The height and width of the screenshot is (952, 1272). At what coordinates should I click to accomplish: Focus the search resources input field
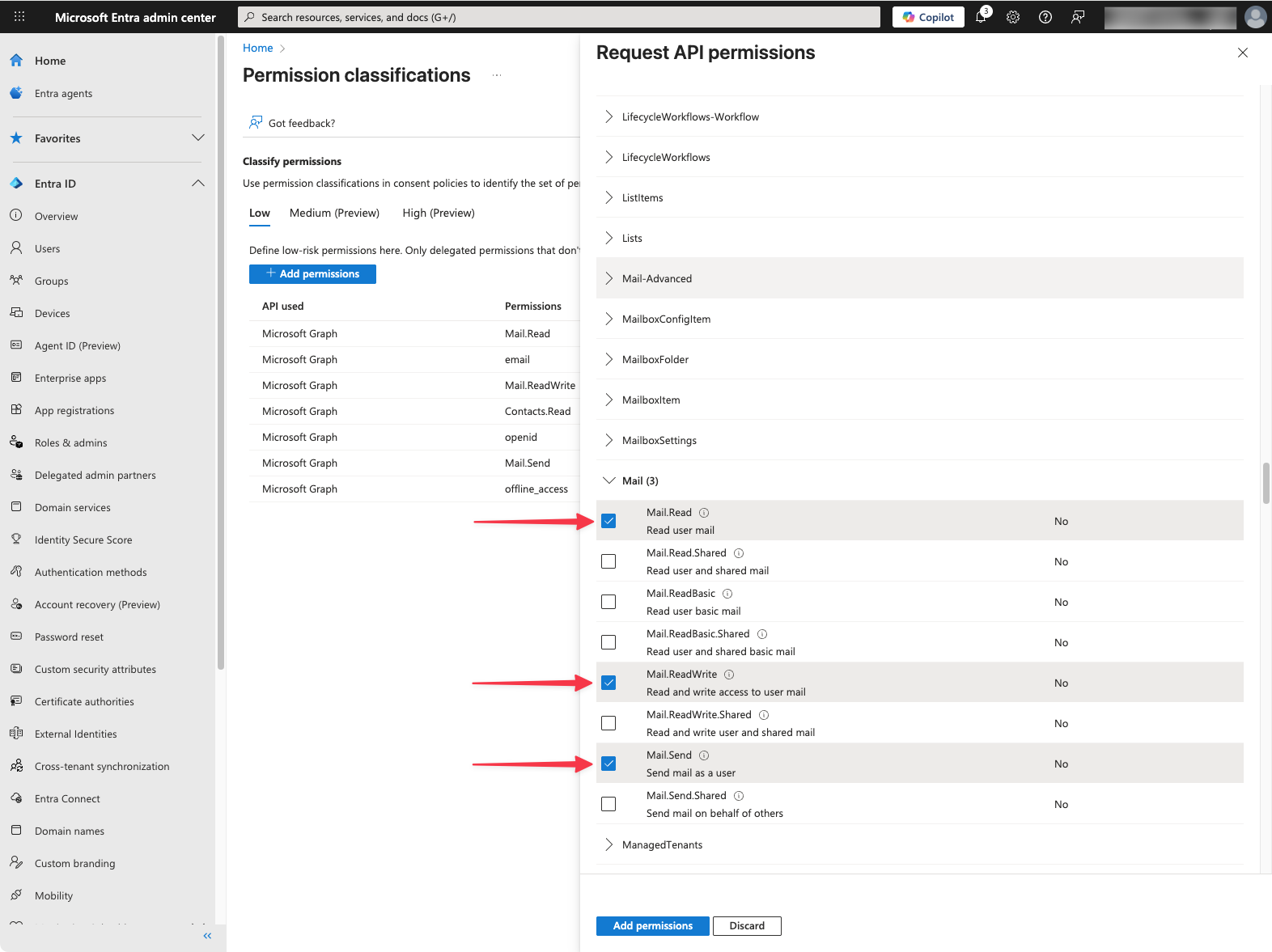click(558, 17)
